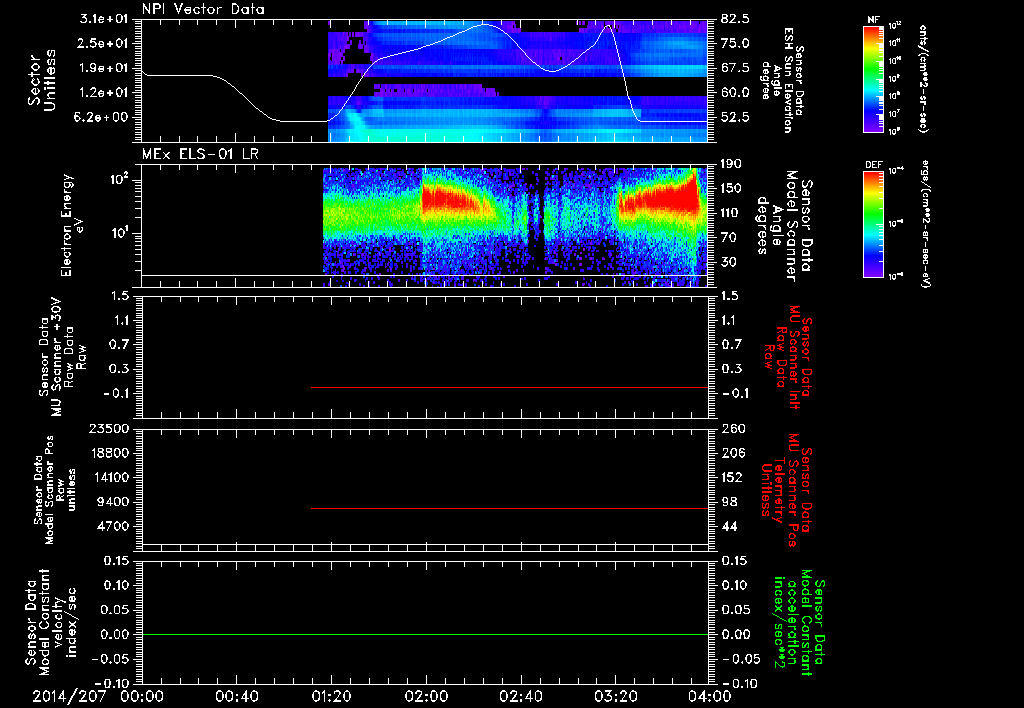The image size is (1024, 708).
Task: Click the 2014/207 00:00 start time label
Action: [98, 696]
